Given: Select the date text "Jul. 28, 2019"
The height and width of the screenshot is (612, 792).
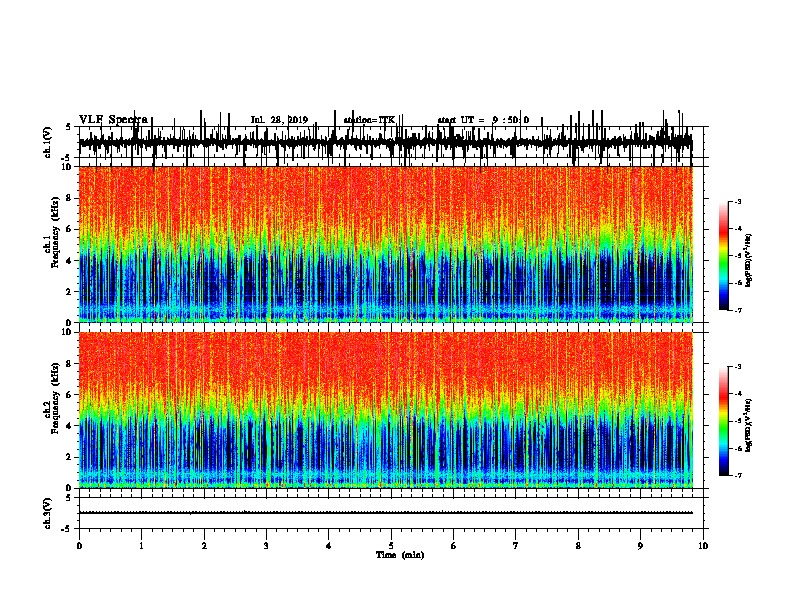Looking at the screenshot, I should tap(279, 120).
